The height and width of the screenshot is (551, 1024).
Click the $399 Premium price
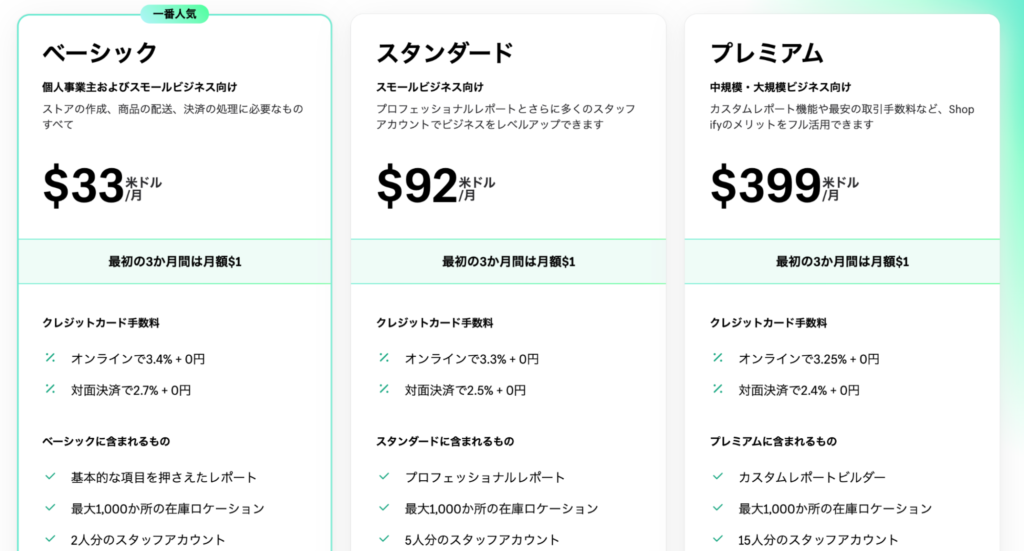[765, 185]
